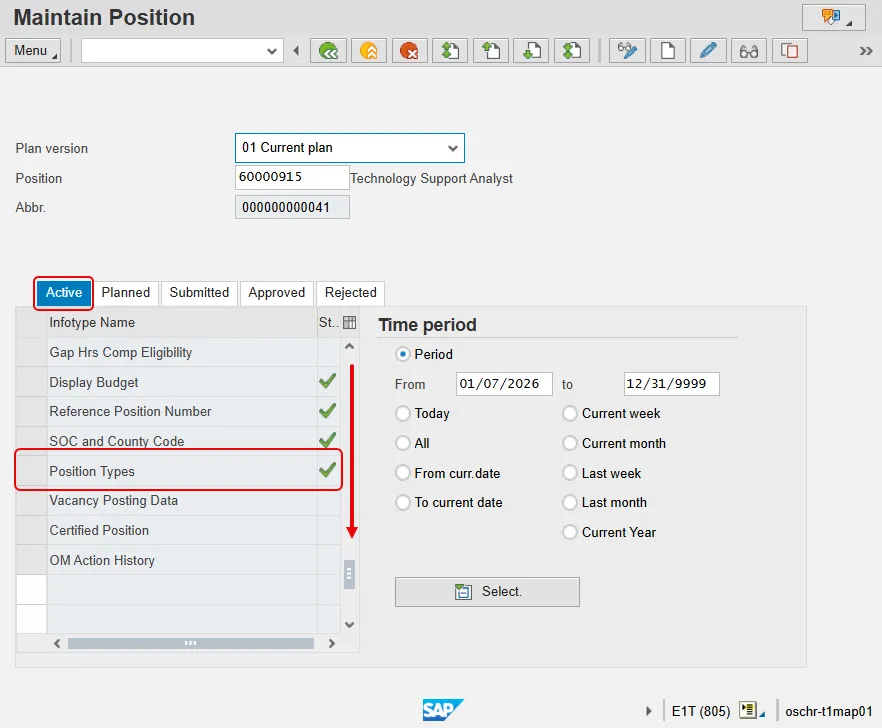Click the Infotype Name column header
Image resolution: width=882 pixels, height=728 pixels.
[x=182, y=322]
